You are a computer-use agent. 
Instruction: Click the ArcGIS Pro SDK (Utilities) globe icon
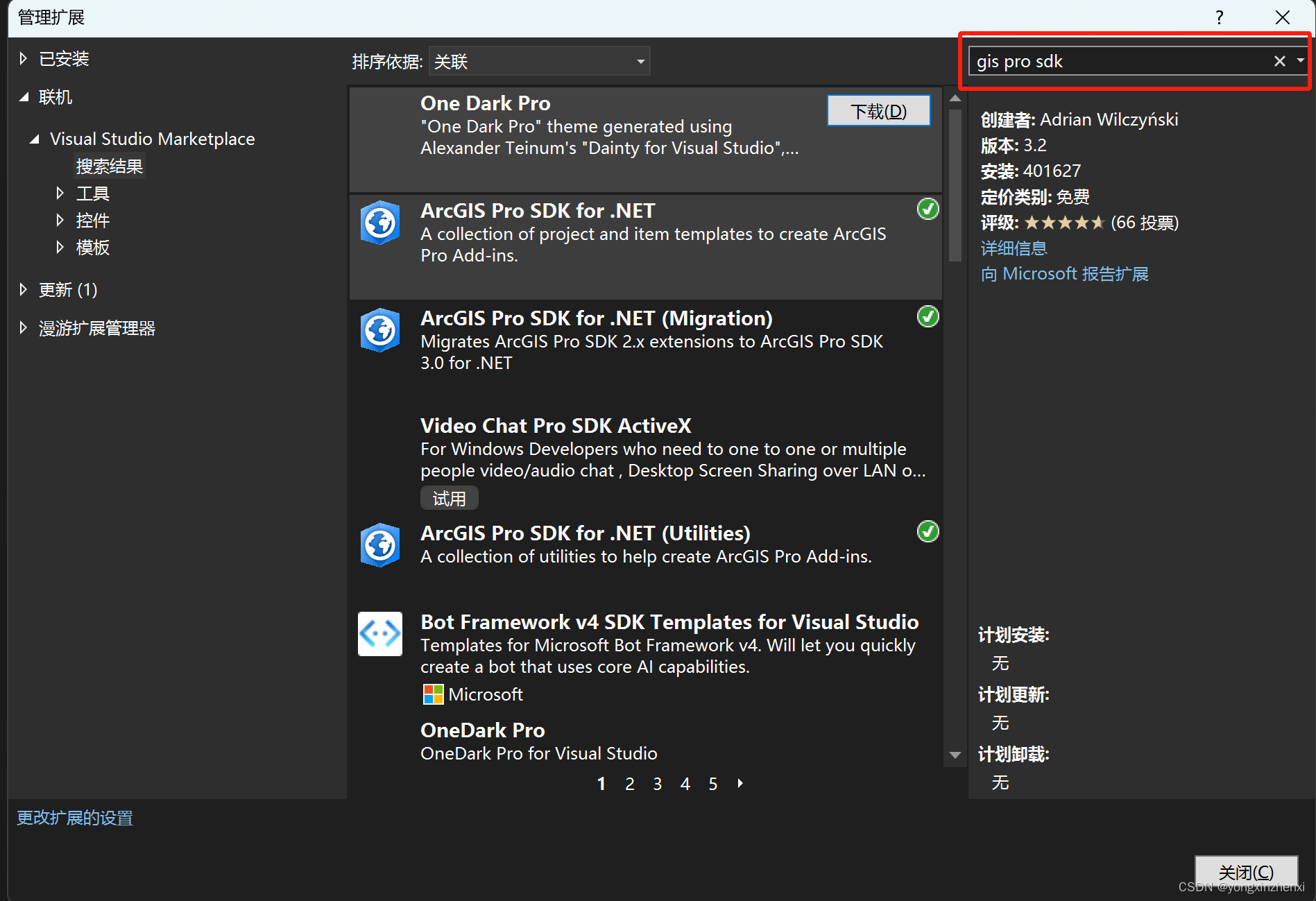(x=379, y=545)
